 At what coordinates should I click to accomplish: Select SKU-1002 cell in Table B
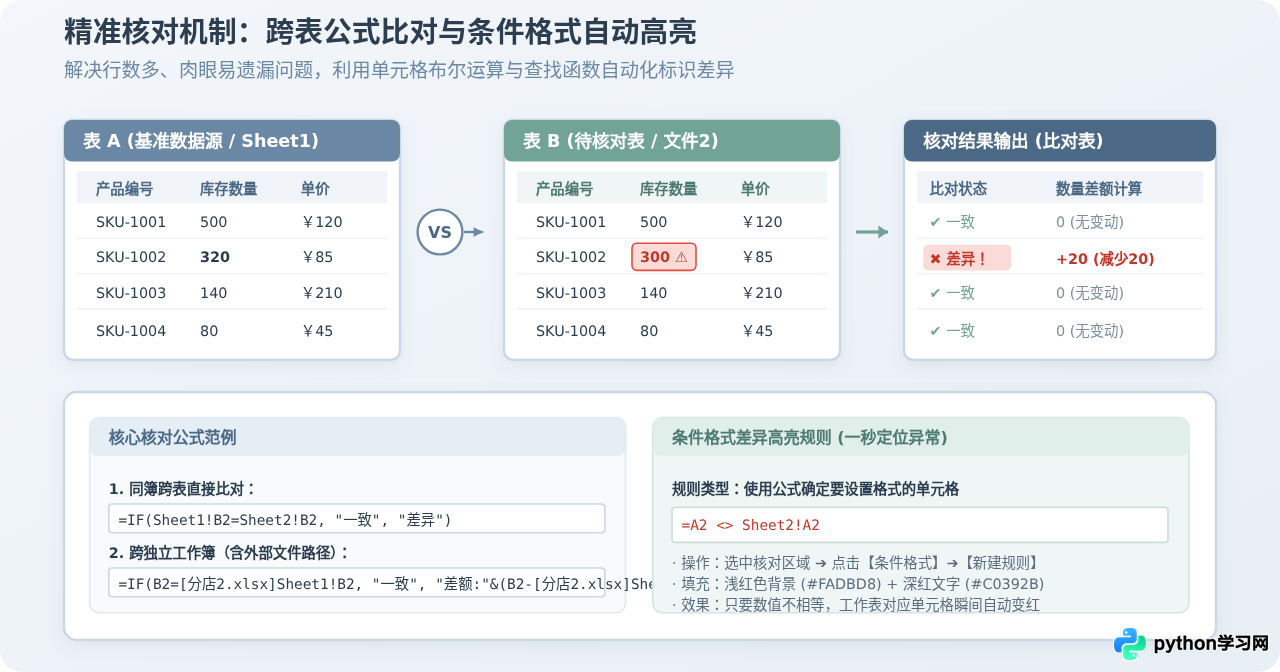tap(571, 257)
